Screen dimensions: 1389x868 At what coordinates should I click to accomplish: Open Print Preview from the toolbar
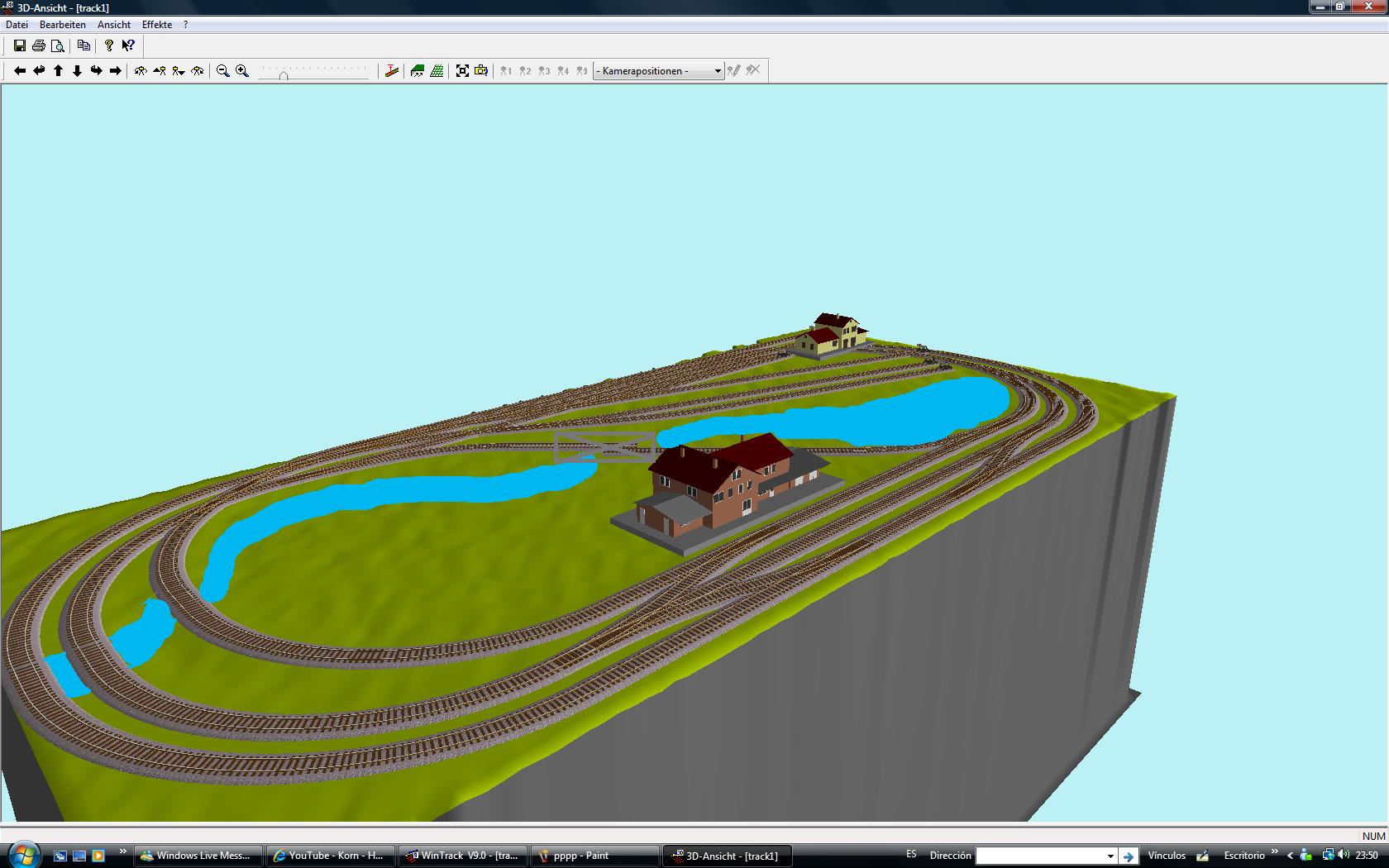(x=57, y=45)
